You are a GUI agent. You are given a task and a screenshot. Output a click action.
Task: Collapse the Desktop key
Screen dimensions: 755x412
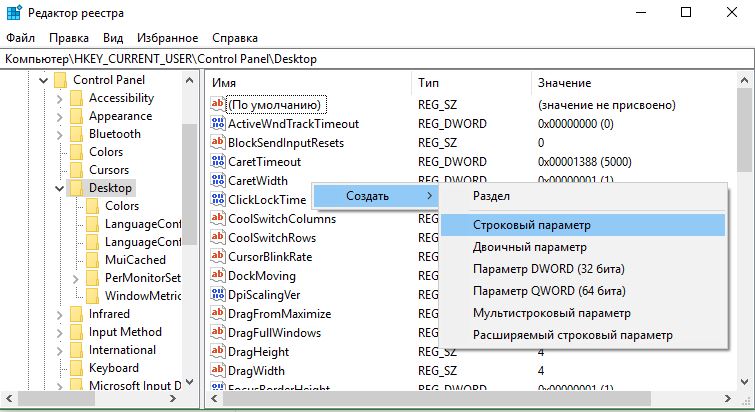pyautogui.click(x=59, y=189)
